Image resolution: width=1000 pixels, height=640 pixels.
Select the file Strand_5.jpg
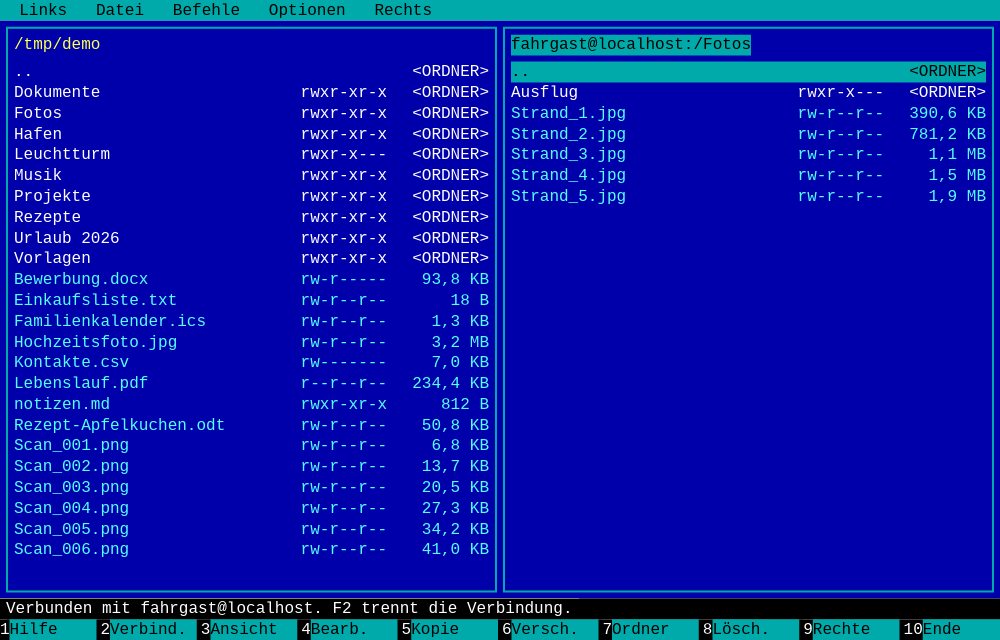click(748, 196)
